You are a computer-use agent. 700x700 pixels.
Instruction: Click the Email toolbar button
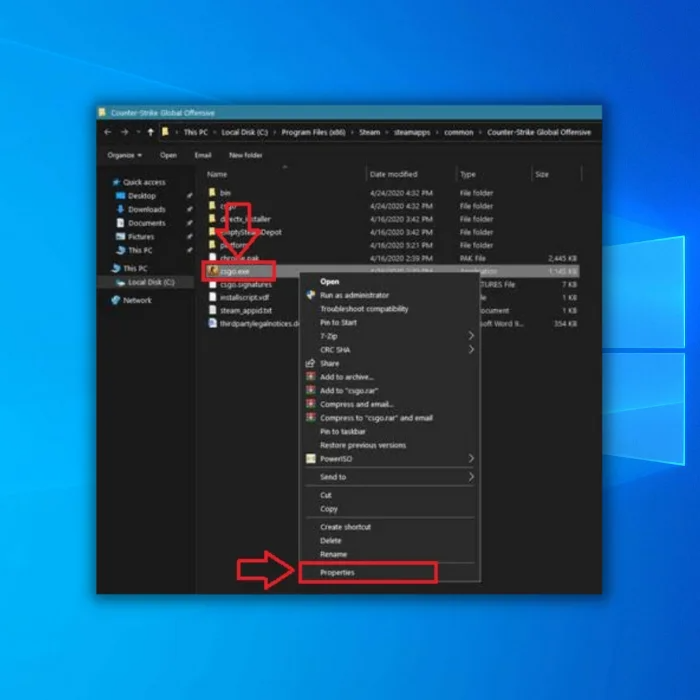point(203,155)
